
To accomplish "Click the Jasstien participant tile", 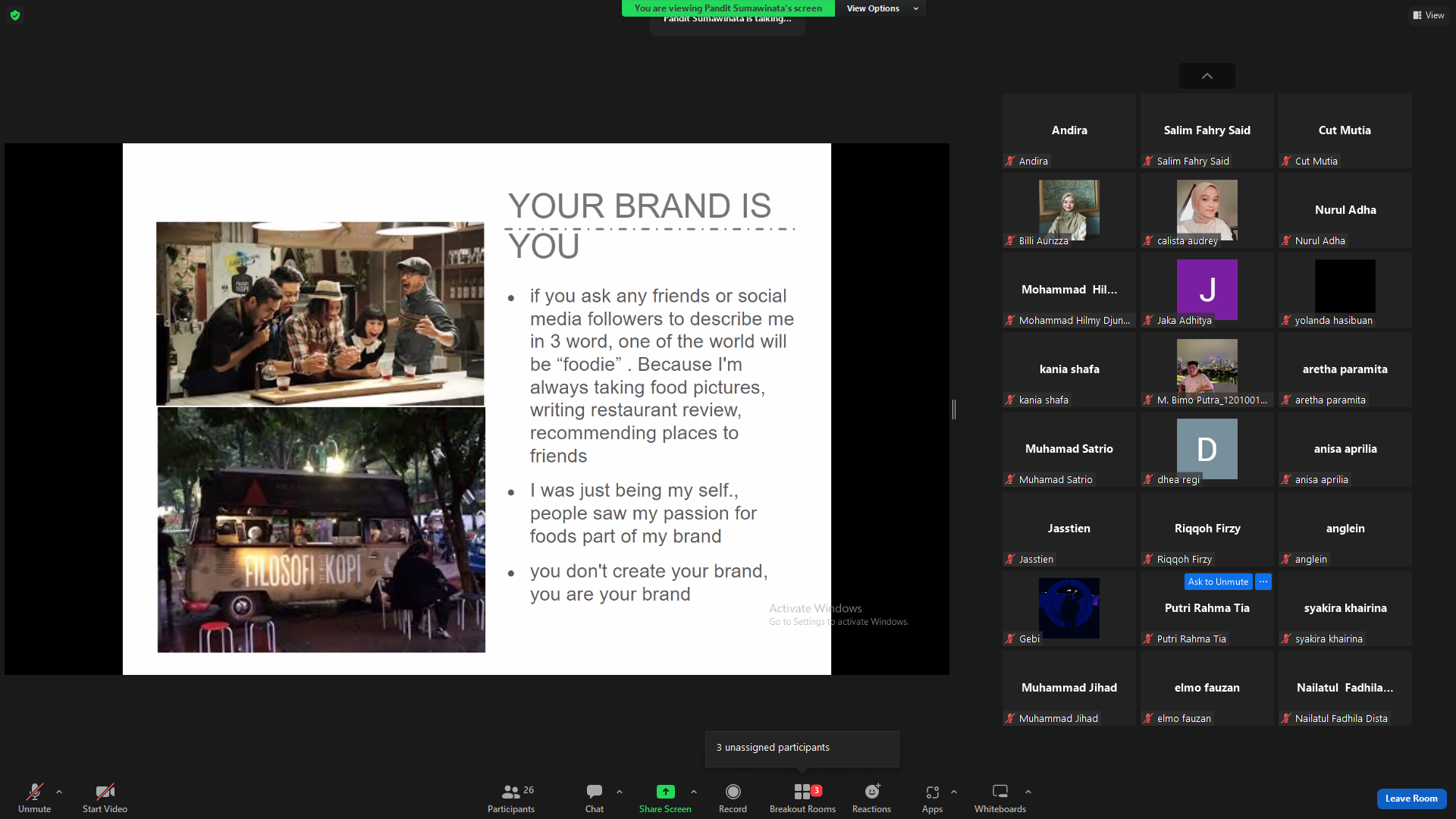I will pos(1069,529).
